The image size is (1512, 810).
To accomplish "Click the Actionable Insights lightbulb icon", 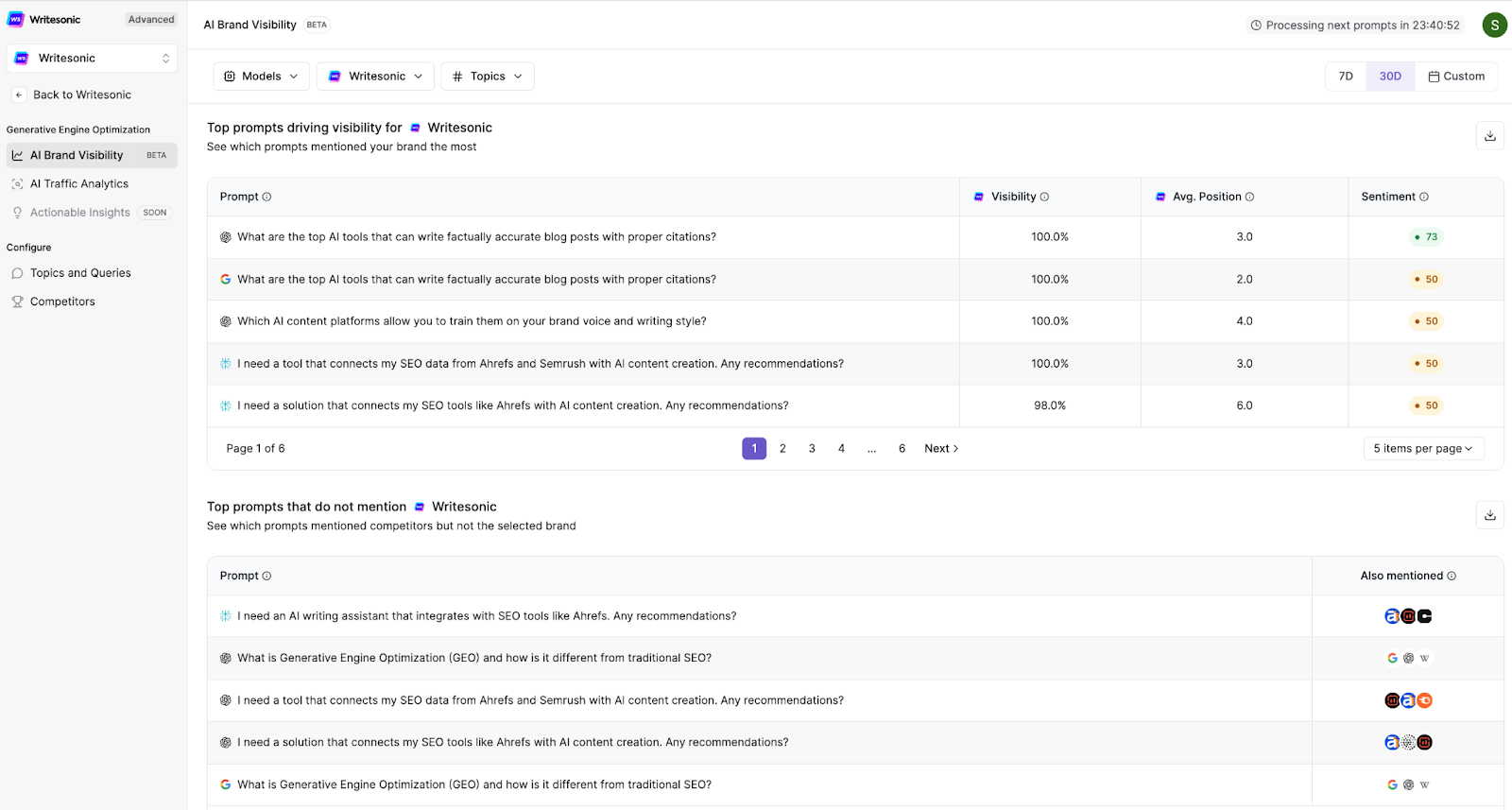I will [17, 213].
